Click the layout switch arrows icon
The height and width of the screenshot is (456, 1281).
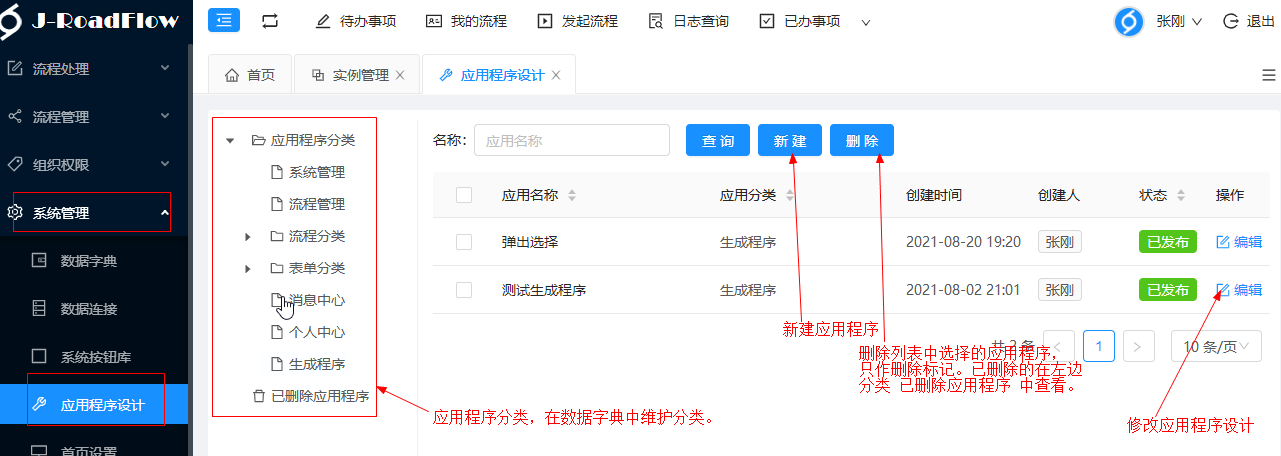(x=270, y=21)
